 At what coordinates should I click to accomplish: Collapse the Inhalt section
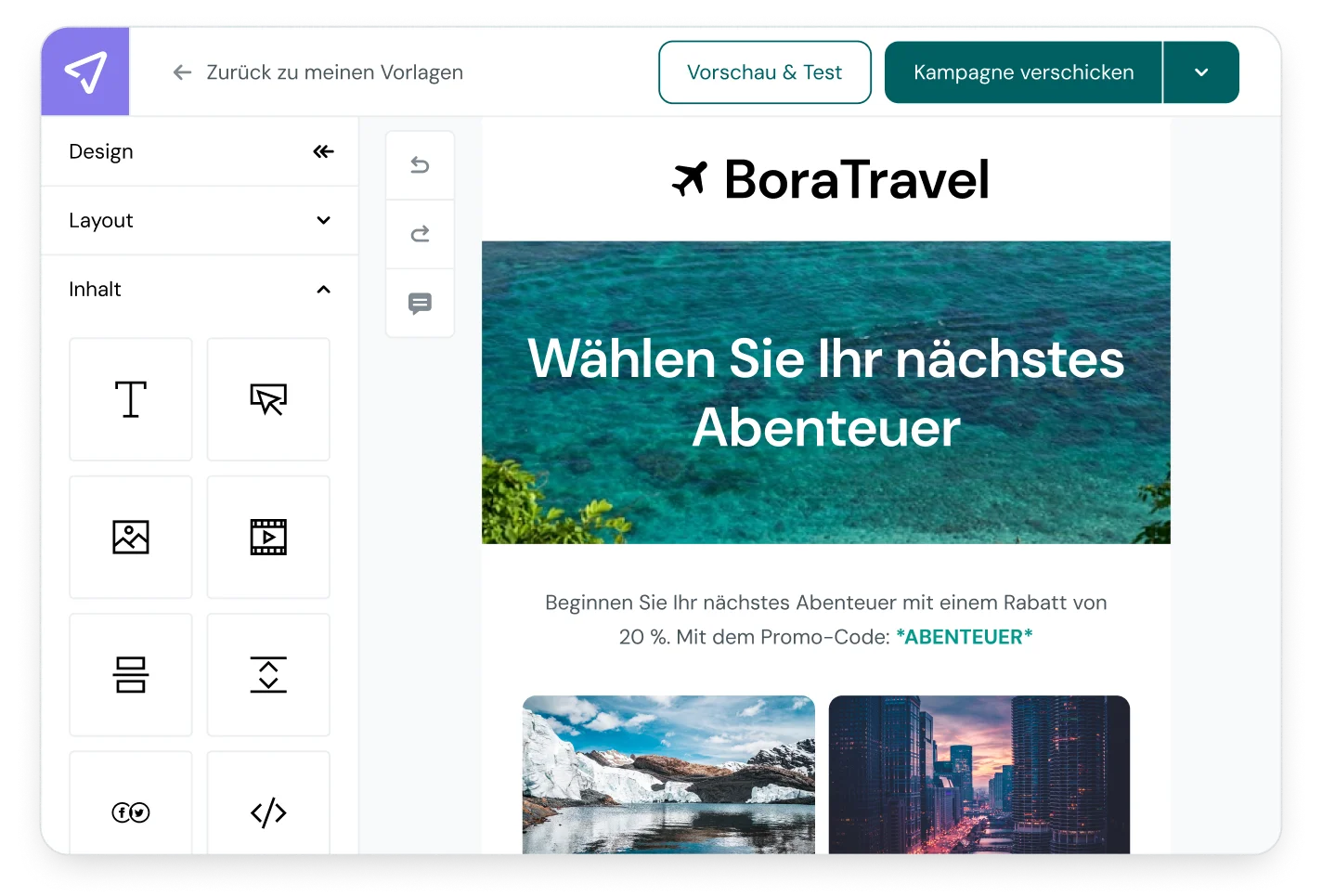[x=200, y=289]
